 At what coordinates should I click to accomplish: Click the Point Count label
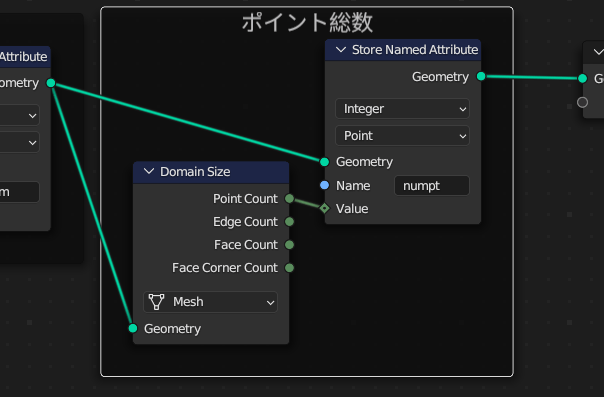coord(245,199)
